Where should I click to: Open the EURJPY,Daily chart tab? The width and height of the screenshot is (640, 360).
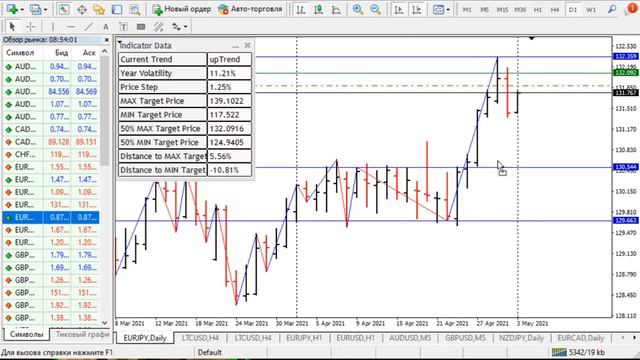click(x=145, y=338)
